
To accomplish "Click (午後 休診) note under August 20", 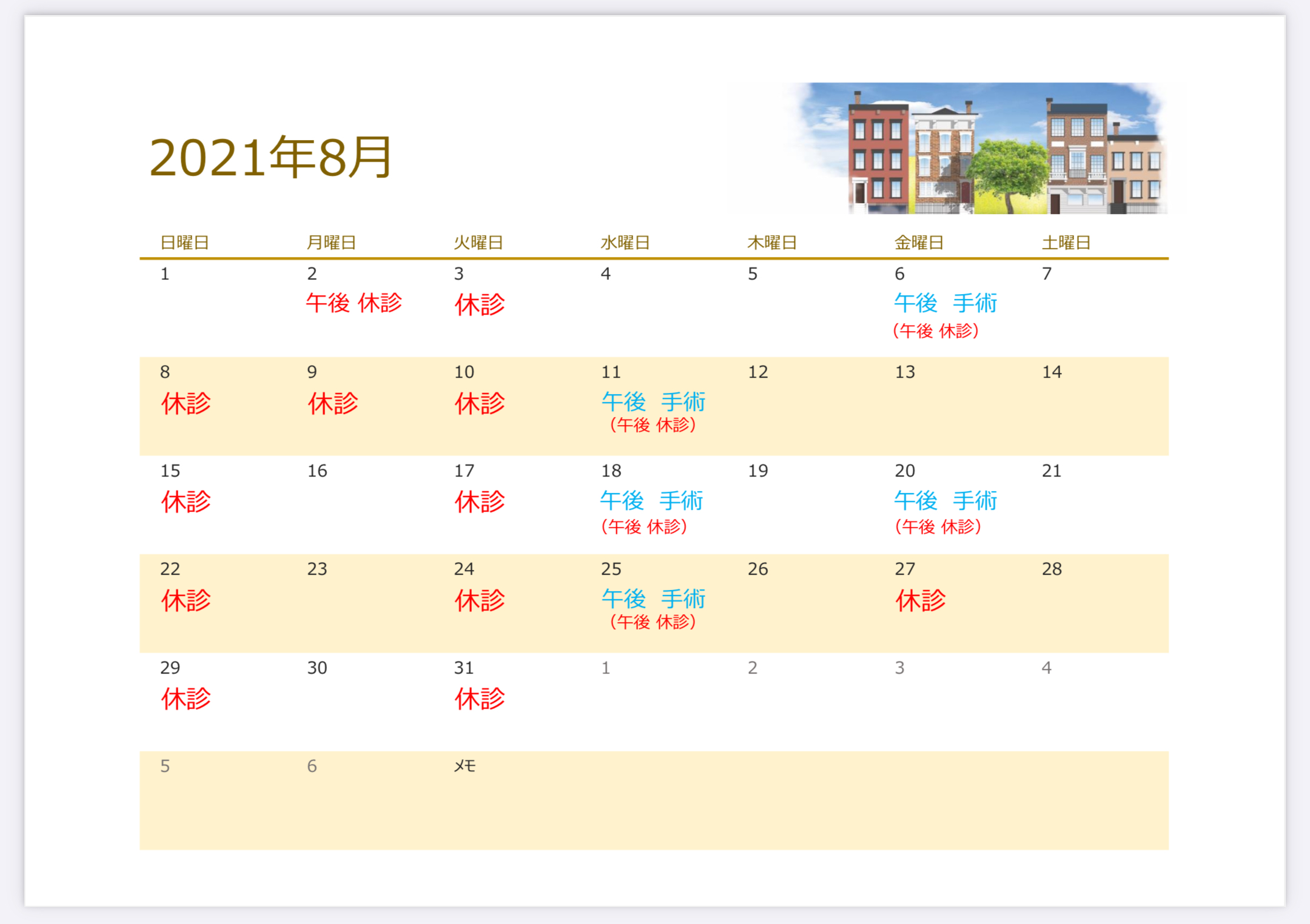I will [x=938, y=526].
